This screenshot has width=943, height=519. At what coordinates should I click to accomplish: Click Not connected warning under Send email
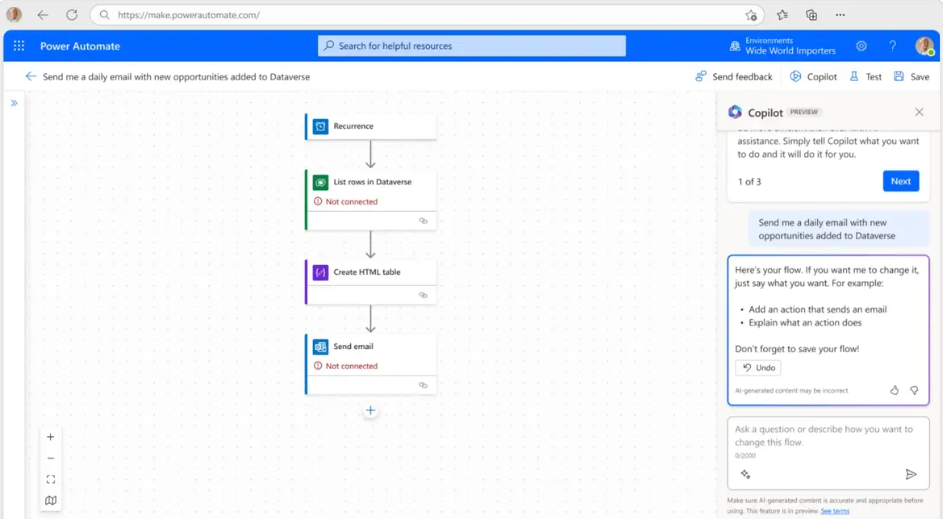click(x=346, y=366)
